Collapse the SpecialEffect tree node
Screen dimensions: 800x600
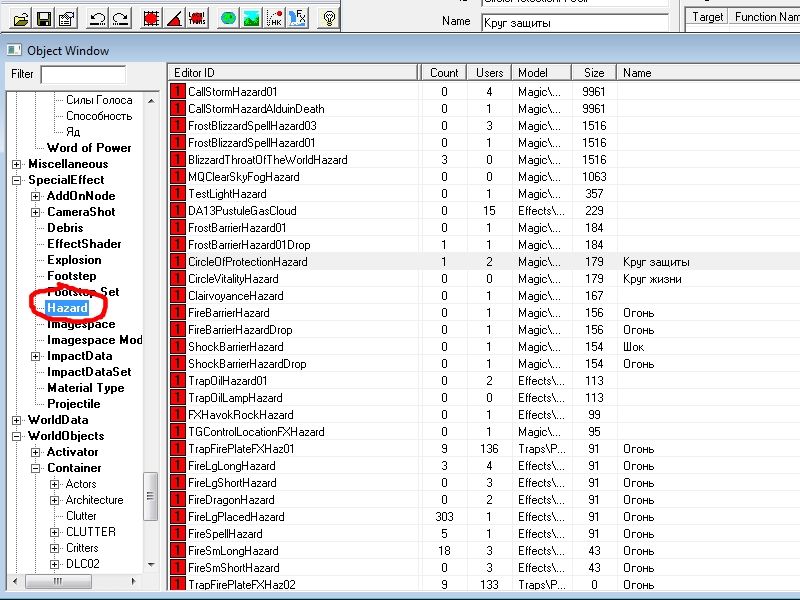tap(17, 180)
